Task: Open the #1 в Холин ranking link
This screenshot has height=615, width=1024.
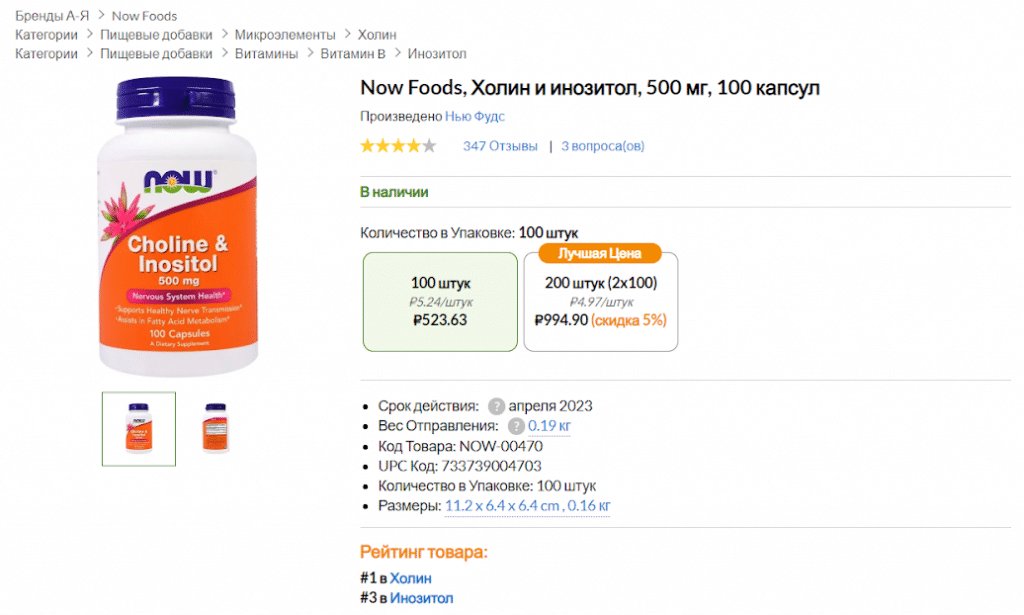Action: point(411,577)
